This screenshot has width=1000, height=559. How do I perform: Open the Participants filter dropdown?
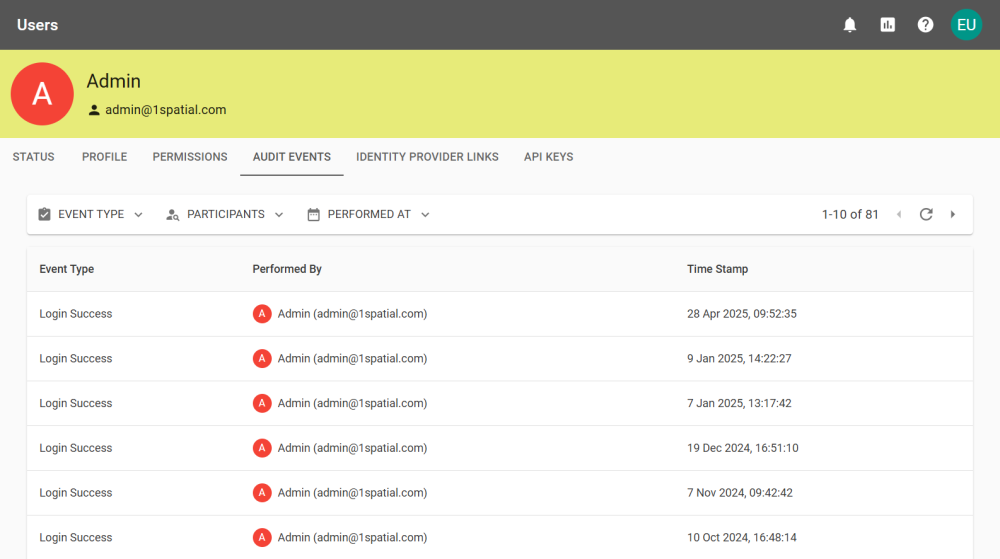pos(225,214)
